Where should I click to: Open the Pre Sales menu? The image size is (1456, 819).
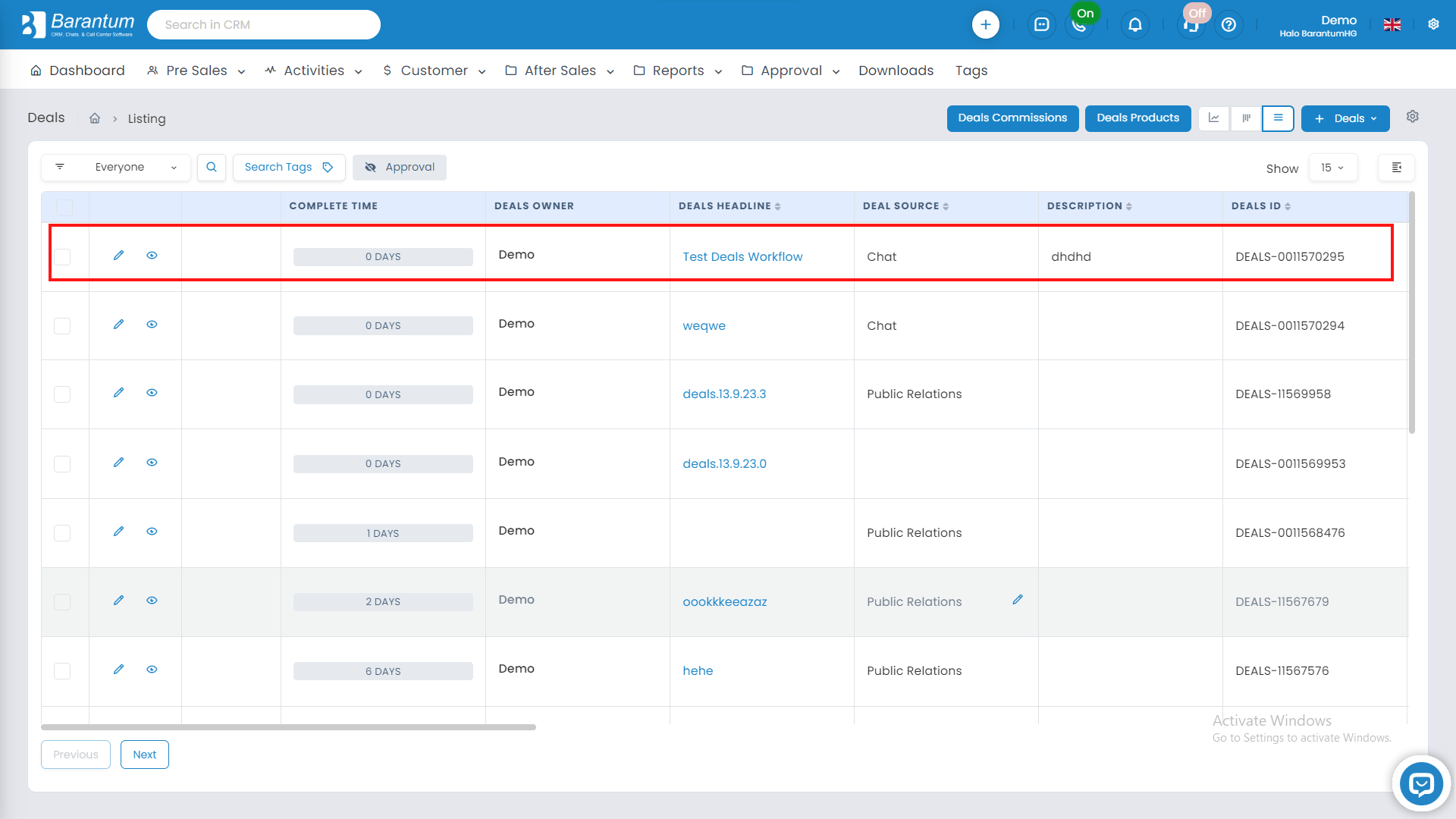[x=196, y=71]
